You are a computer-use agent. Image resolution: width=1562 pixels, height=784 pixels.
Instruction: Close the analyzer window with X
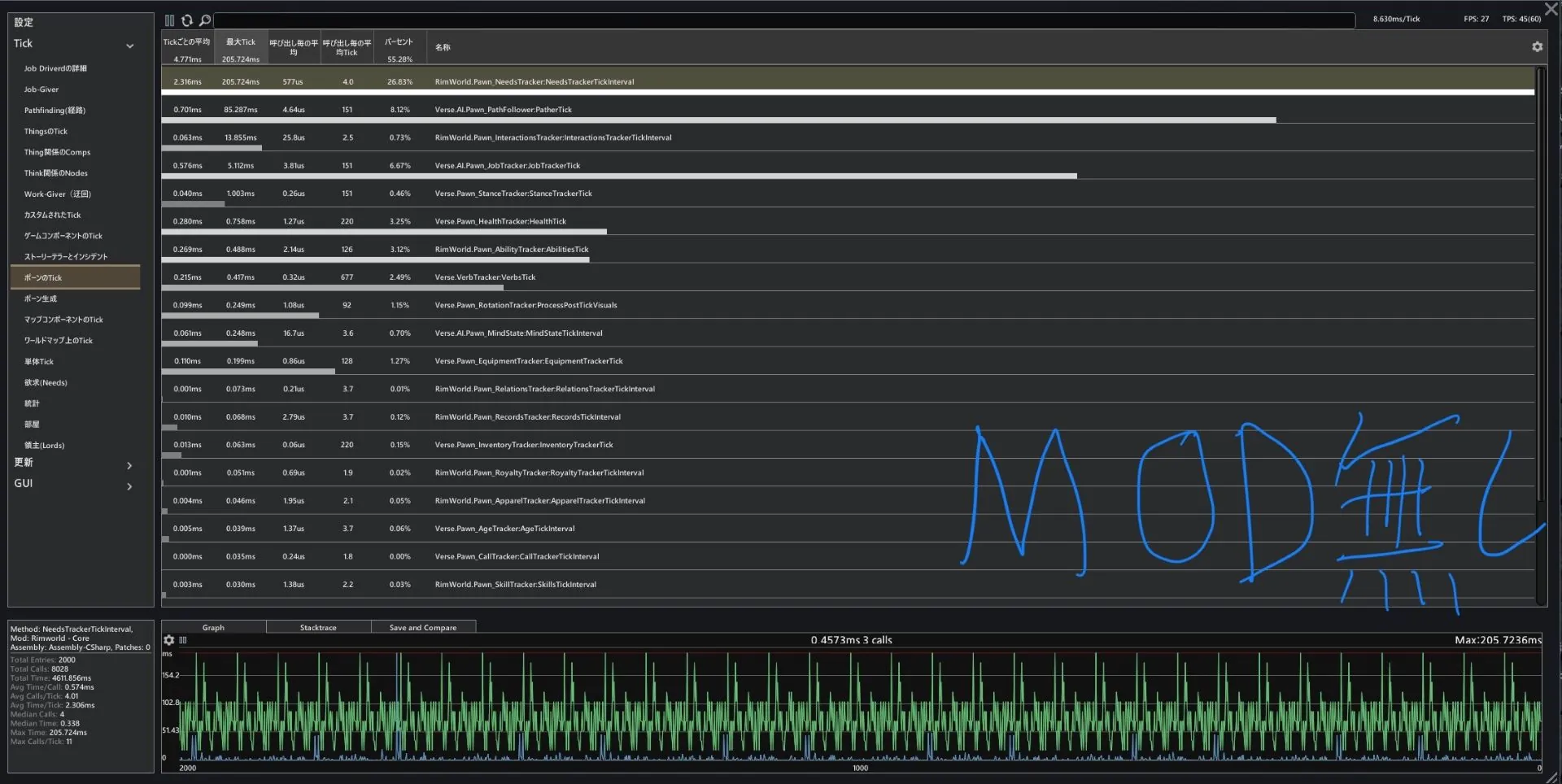click(1551, 9)
